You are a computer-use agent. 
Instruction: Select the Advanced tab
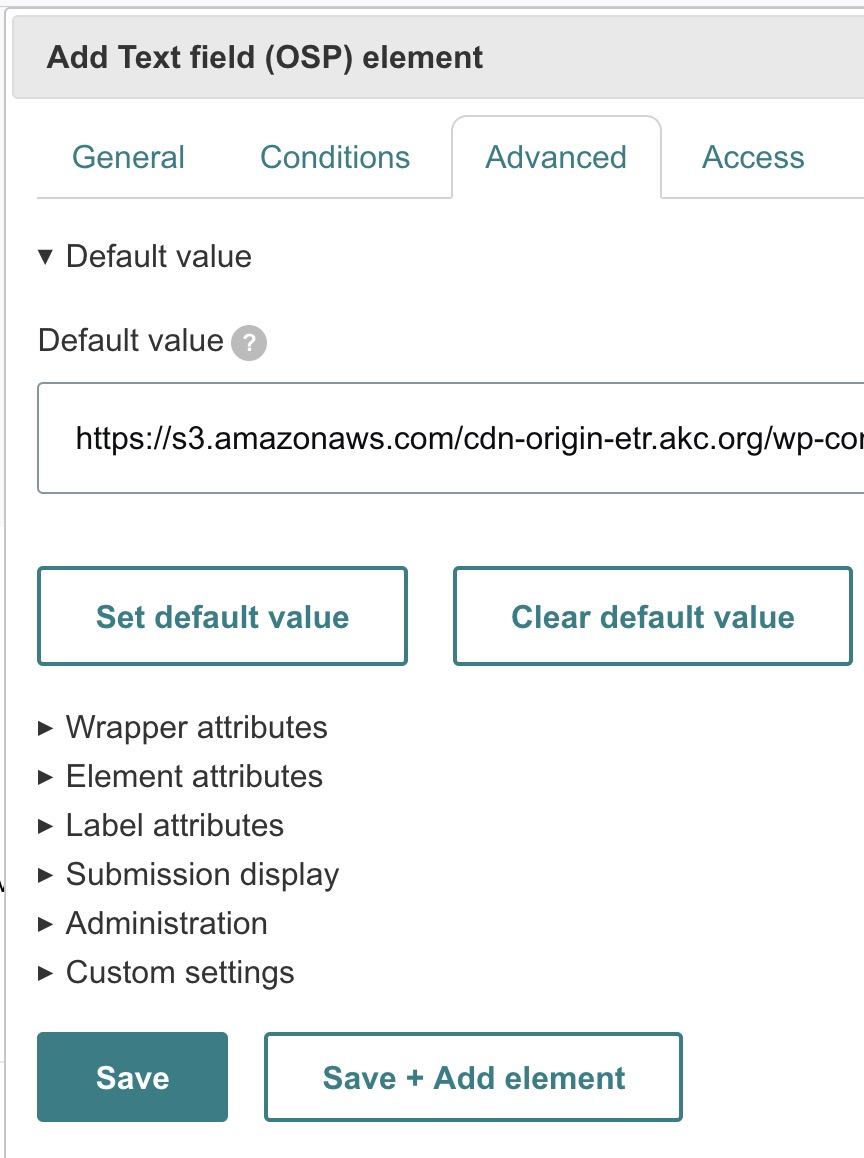556,157
